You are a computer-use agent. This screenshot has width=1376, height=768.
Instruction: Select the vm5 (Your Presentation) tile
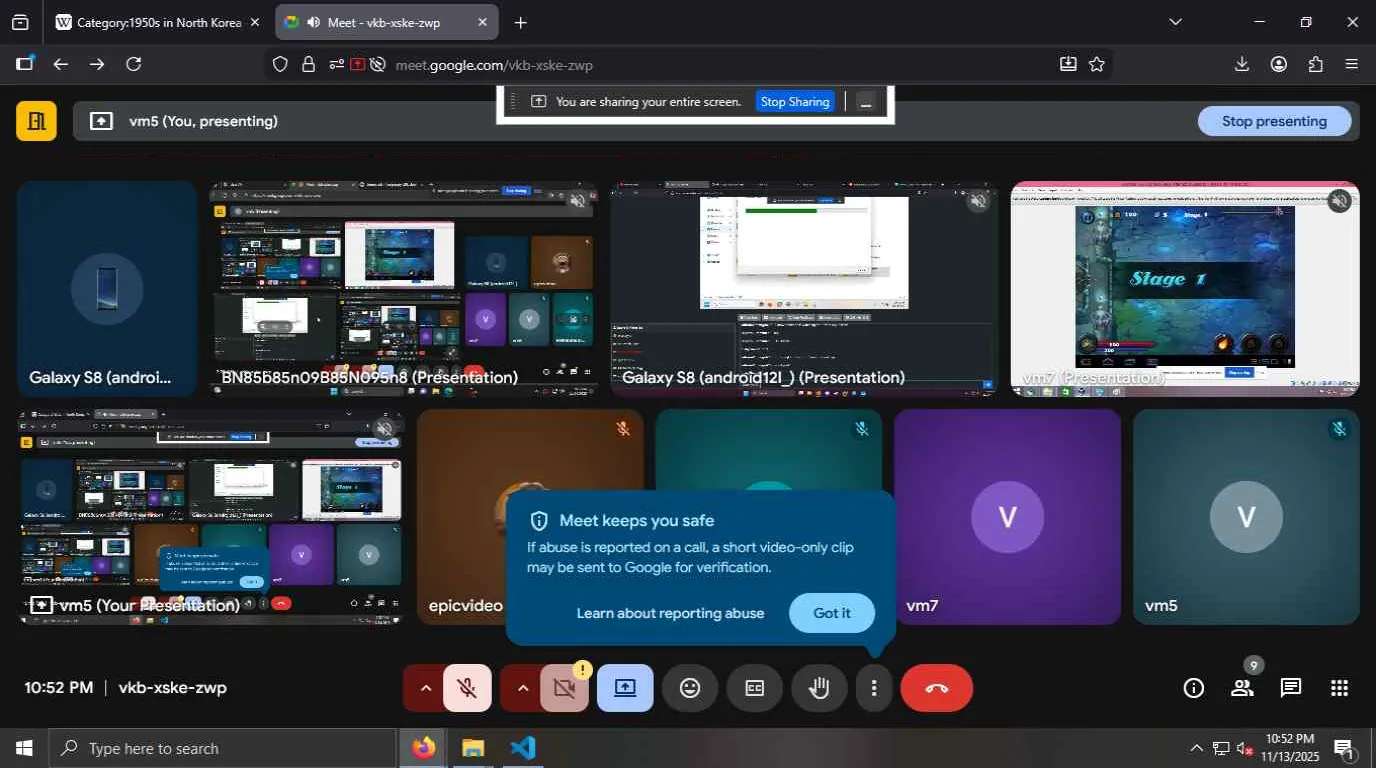tap(211, 517)
